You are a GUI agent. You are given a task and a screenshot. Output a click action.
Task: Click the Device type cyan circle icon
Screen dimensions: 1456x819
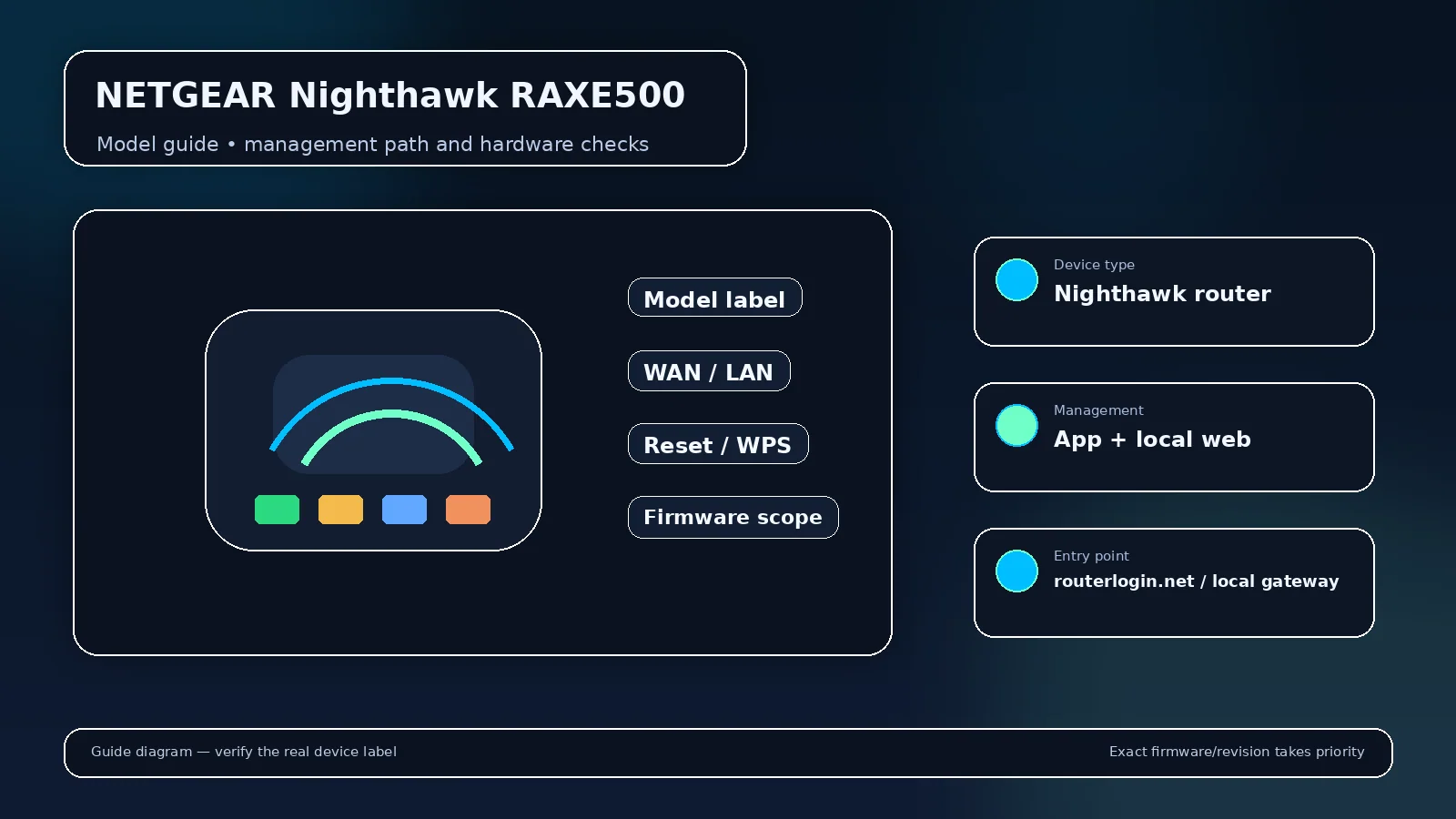coord(1016,279)
